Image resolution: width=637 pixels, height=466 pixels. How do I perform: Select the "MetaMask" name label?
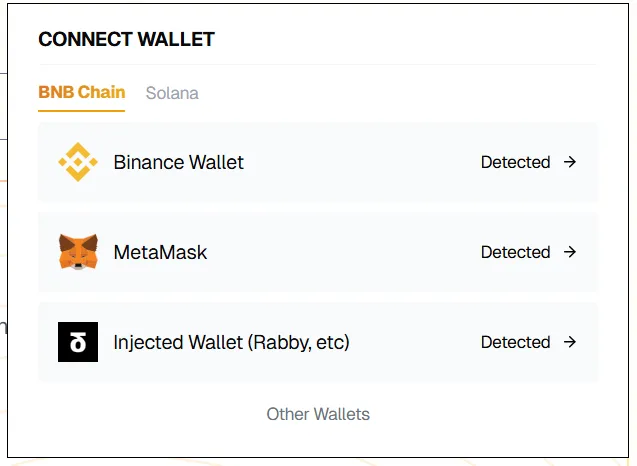click(160, 252)
